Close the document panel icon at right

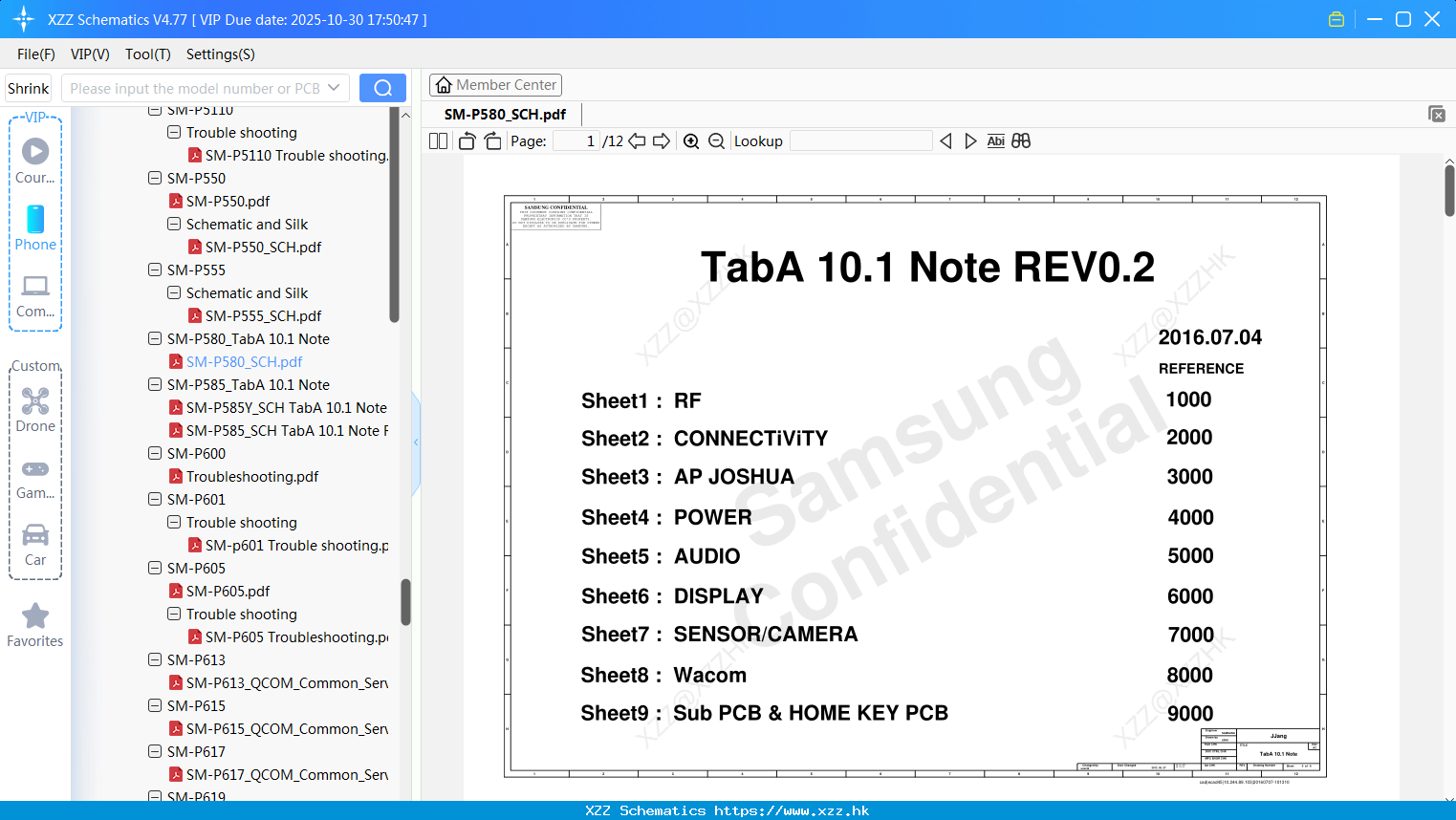1437,114
